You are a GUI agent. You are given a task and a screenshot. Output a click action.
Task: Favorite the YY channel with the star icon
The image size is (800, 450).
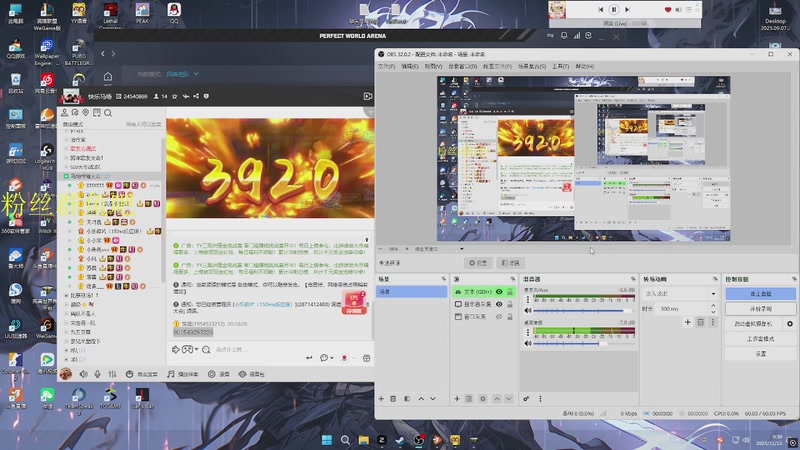[174, 96]
